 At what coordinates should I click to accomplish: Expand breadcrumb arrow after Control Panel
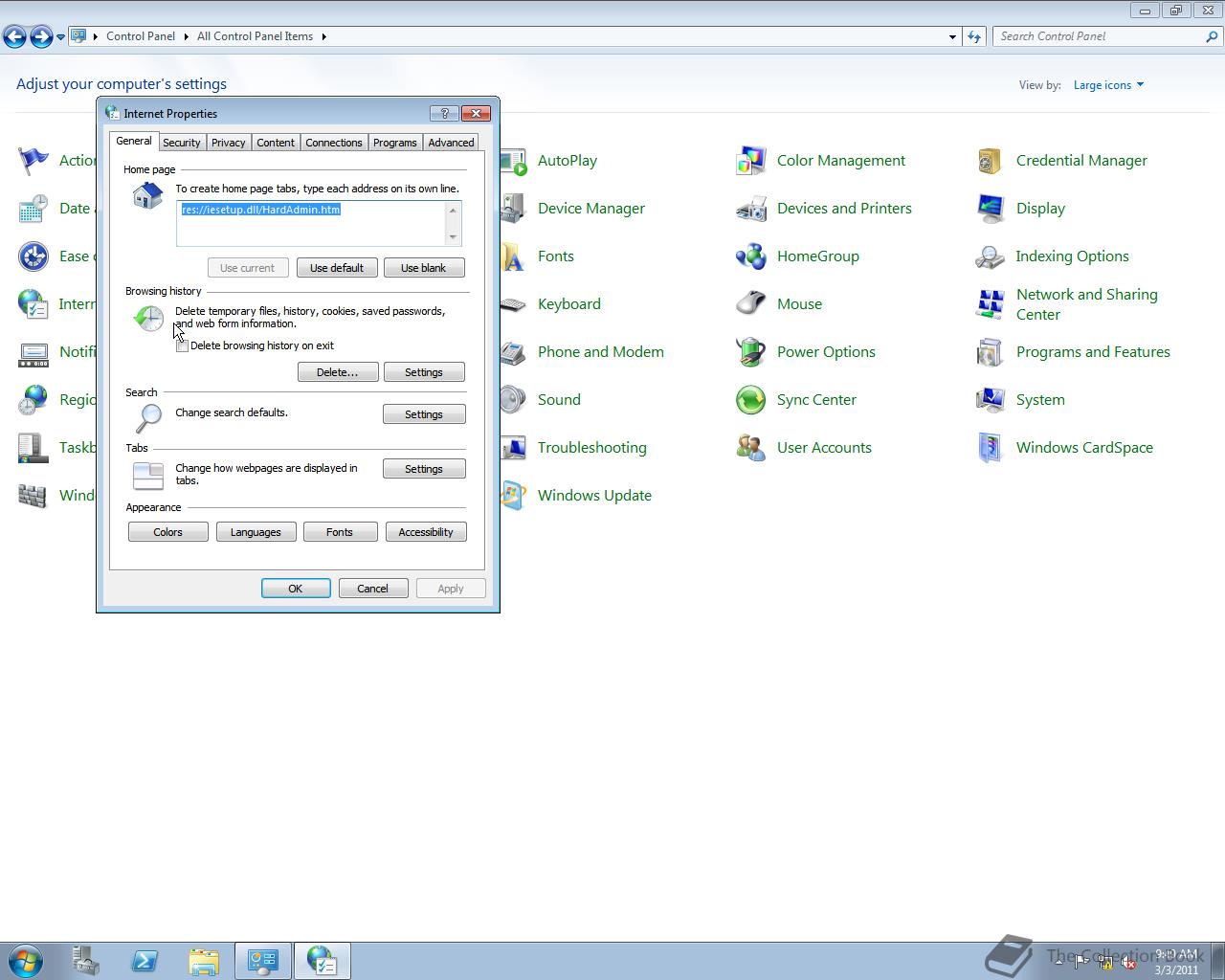coord(186,36)
